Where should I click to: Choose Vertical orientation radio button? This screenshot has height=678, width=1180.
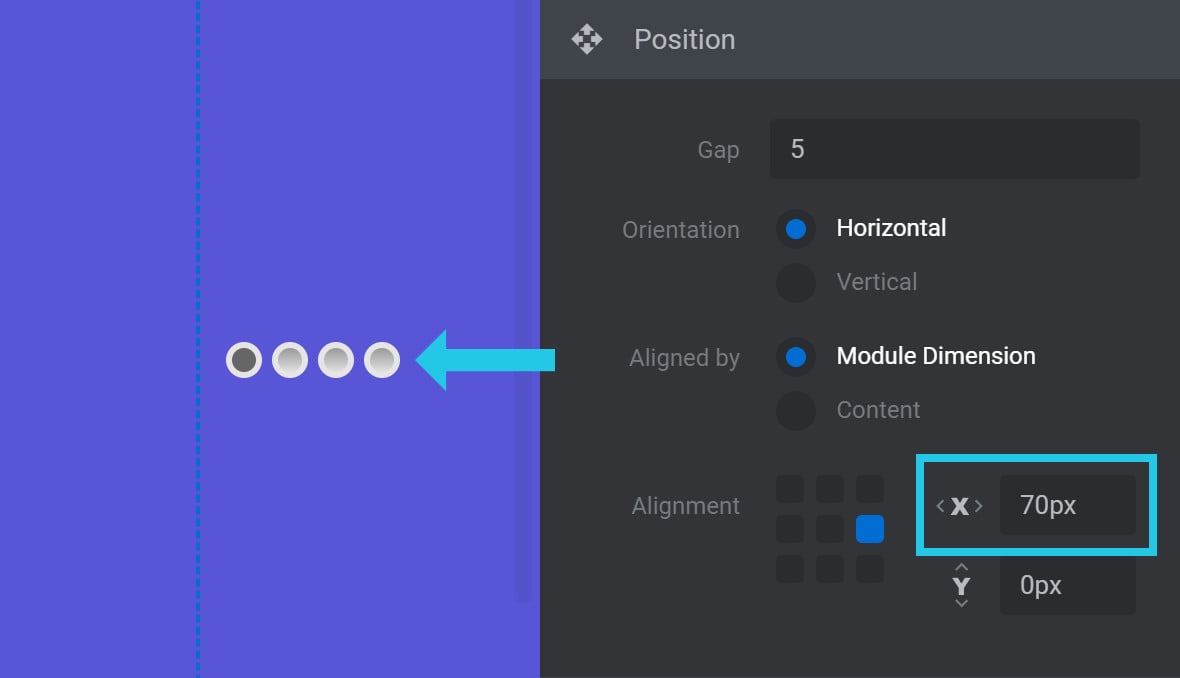pos(796,283)
